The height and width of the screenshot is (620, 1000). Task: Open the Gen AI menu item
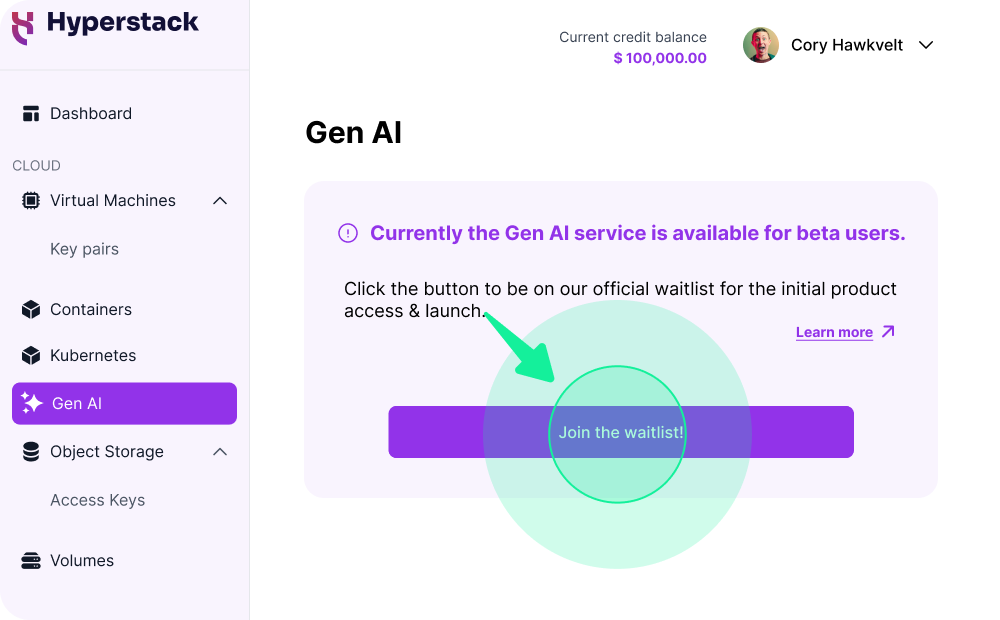pos(124,403)
